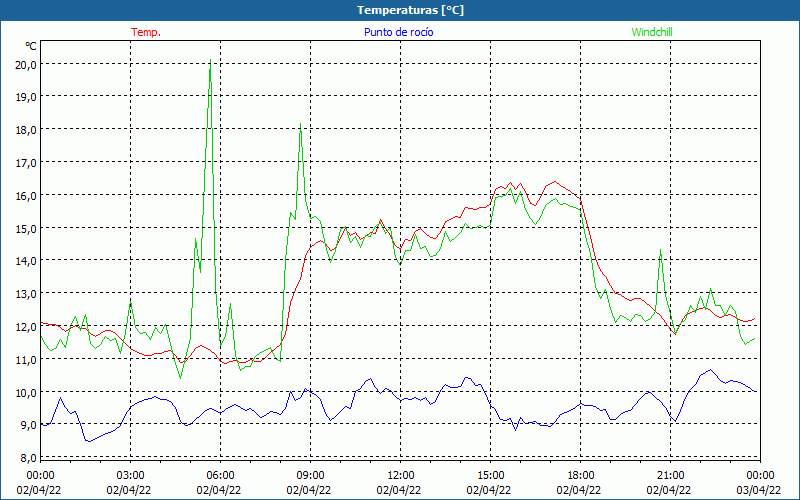Click the 10,0 value on the y-axis
This screenshot has width=800, height=500.
tap(27, 392)
